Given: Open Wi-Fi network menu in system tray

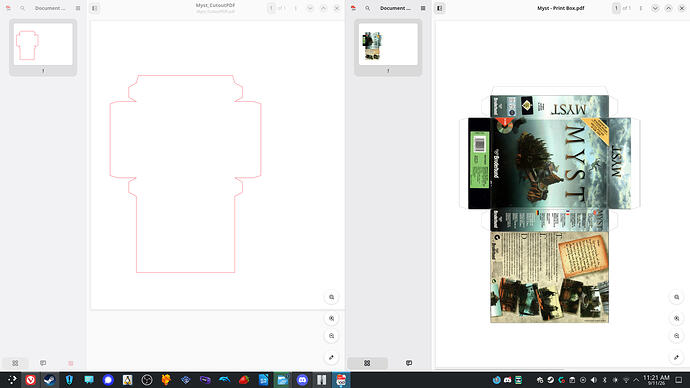Looking at the screenshot, I should tap(626, 380).
